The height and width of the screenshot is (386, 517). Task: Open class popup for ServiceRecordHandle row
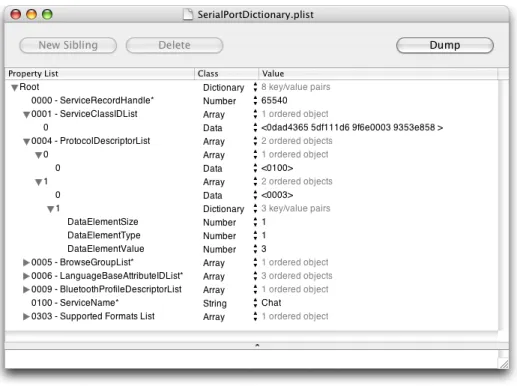click(255, 100)
